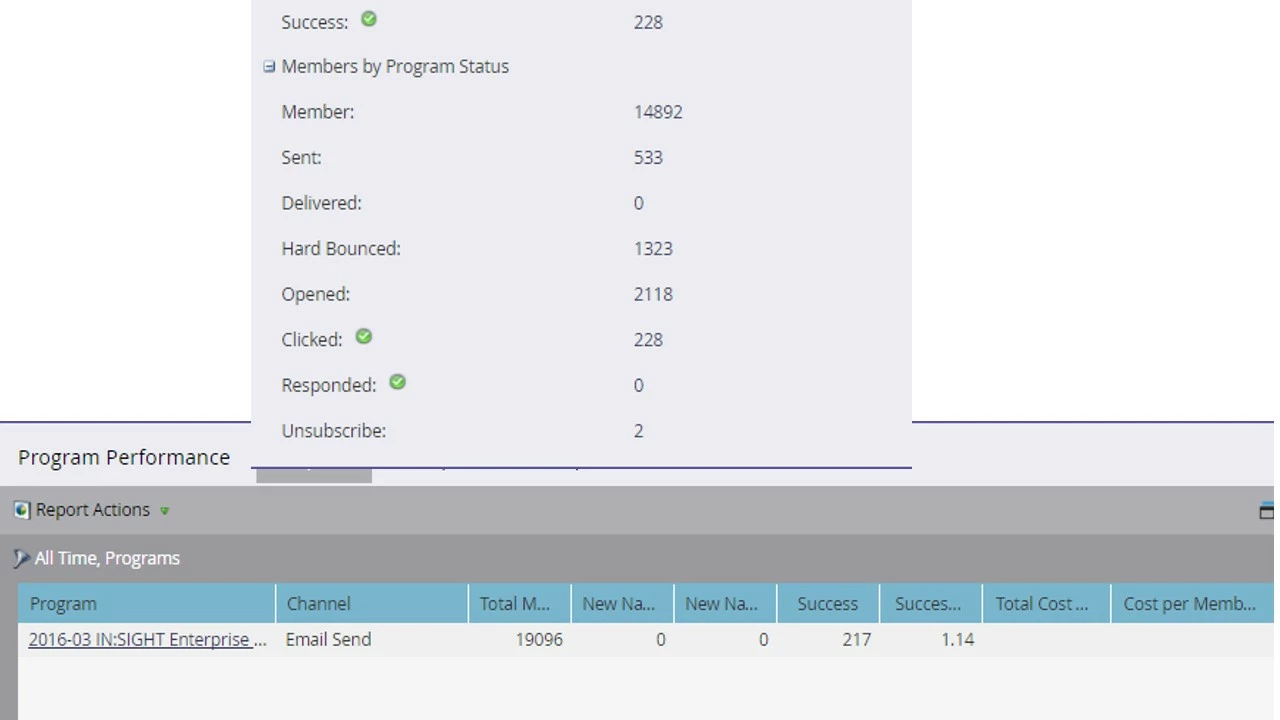The height and width of the screenshot is (720, 1280).
Task: Click Cost per Memb... column header
Action: coord(1192,604)
